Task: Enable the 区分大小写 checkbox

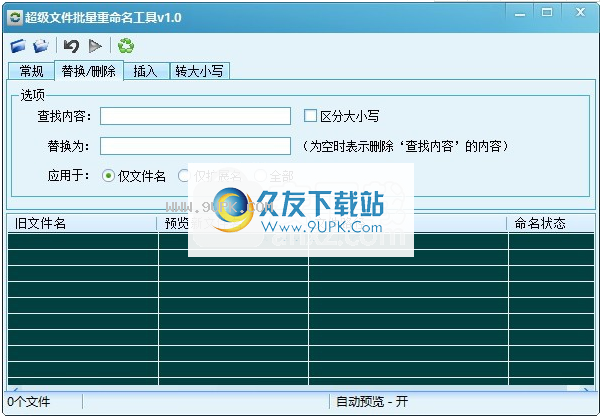Action: coord(310,116)
